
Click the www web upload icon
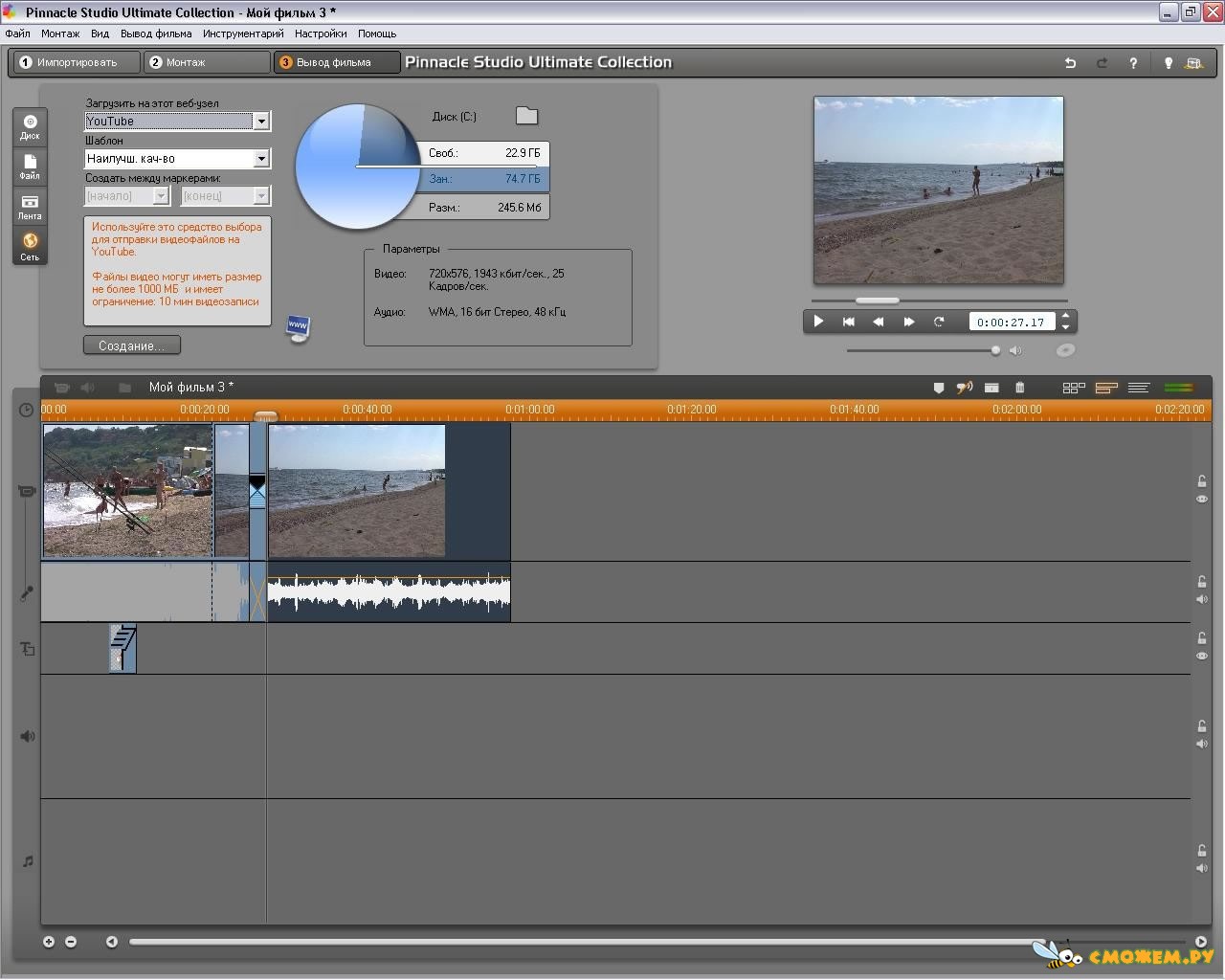click(299, 328)
